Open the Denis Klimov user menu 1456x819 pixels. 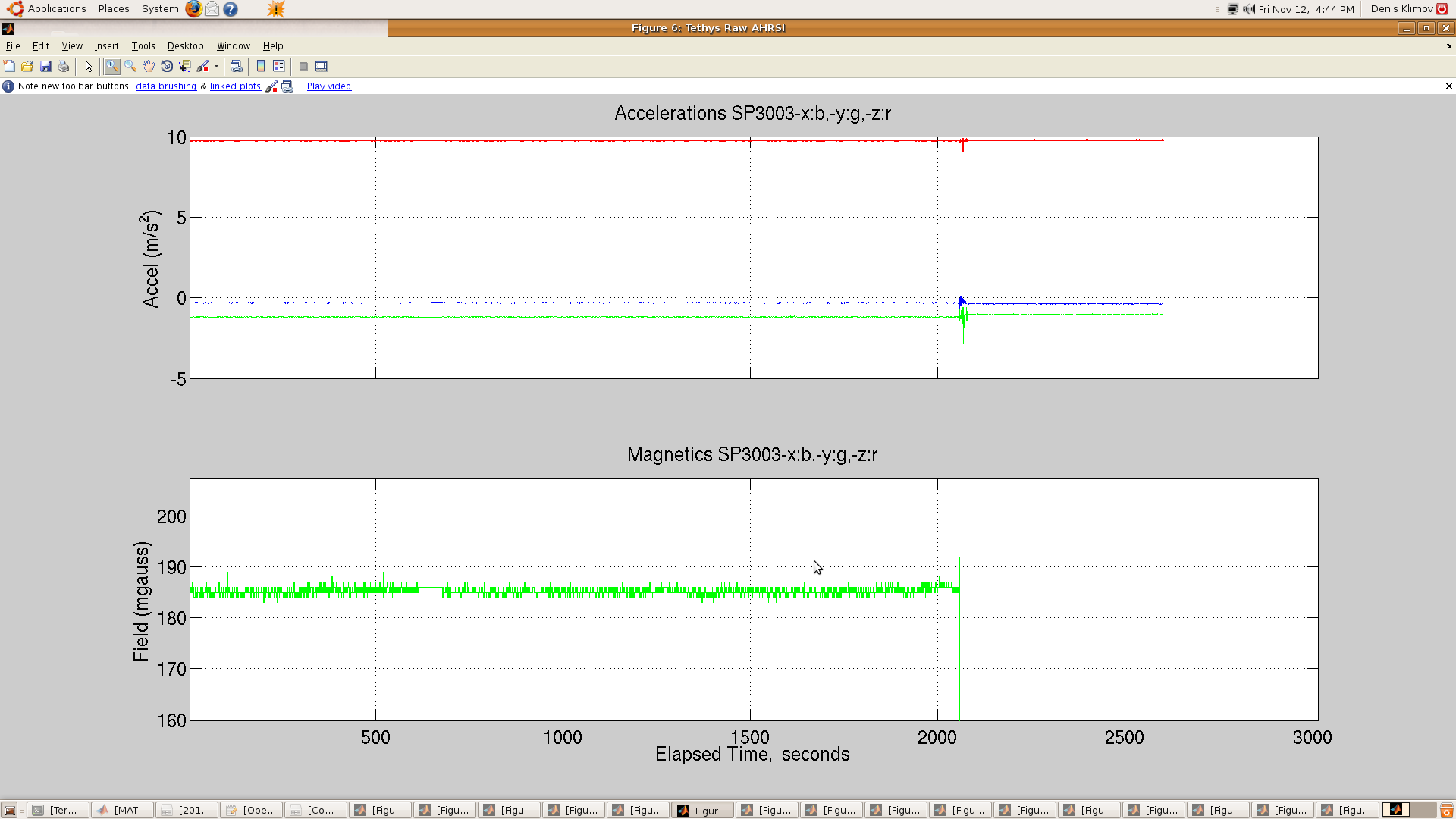[1402, 9]
